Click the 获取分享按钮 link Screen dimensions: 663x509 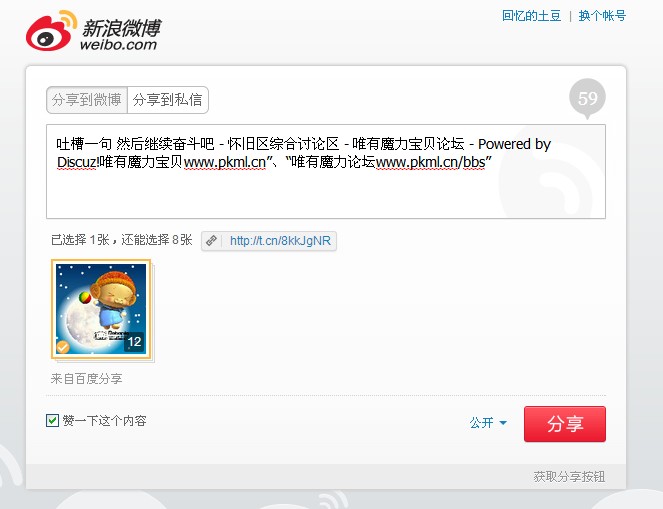(x=569, y=476)
